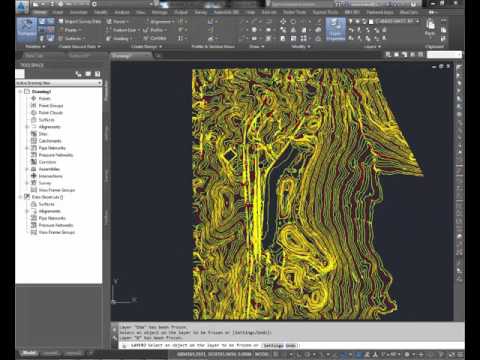This screenshot has height=360, width=480.
Task: Open the Survey ribbon tab
Action: 200,12
